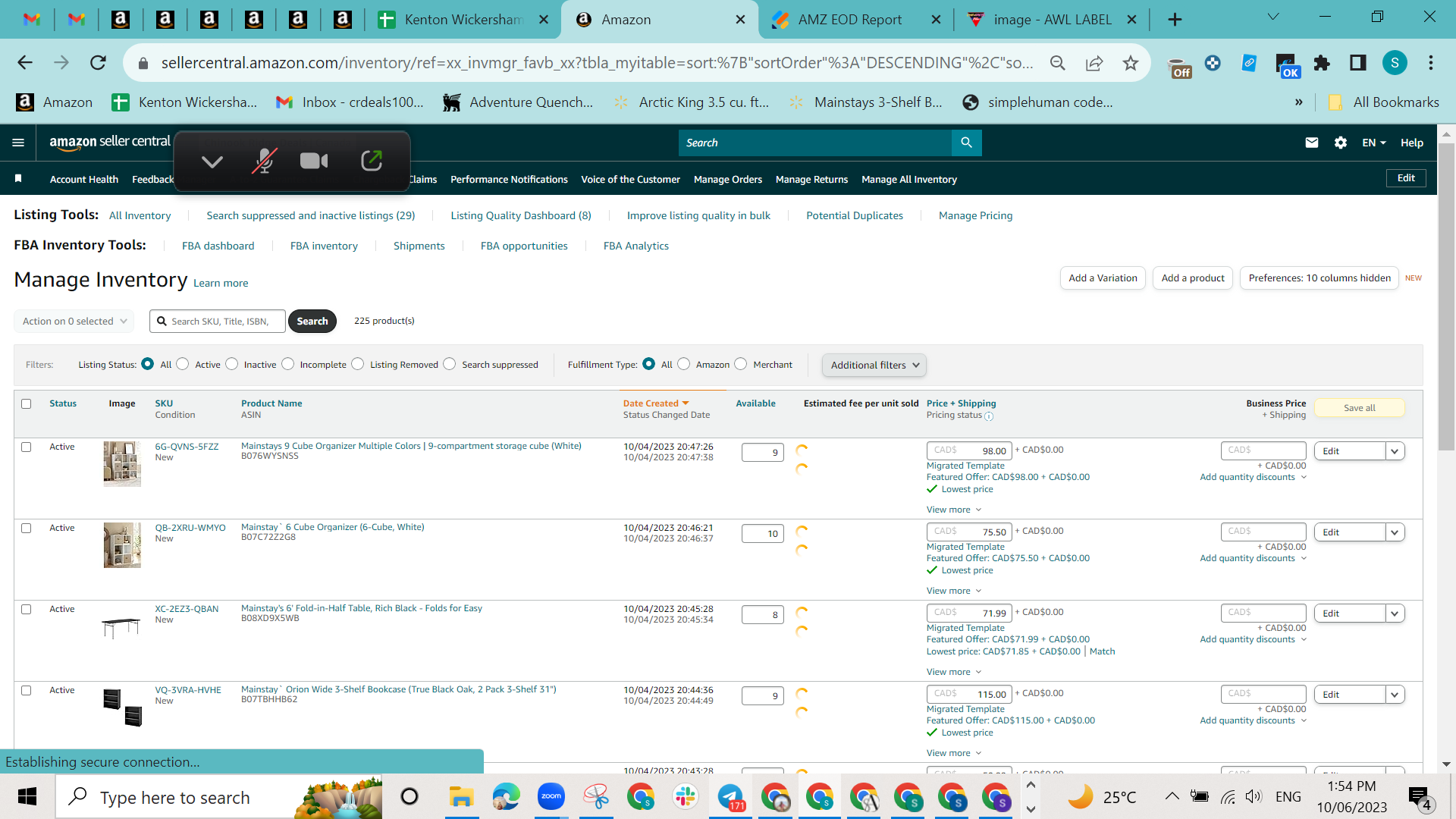This screenshot has height=819, width=1456.
Task: Bookmark this page with the star icon
Action: [1131, 63]
